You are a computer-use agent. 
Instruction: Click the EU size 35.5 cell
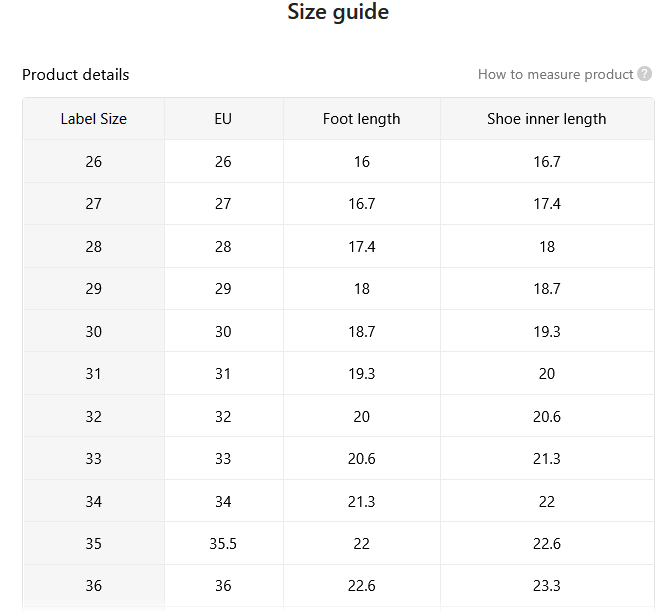coord(223,544)
